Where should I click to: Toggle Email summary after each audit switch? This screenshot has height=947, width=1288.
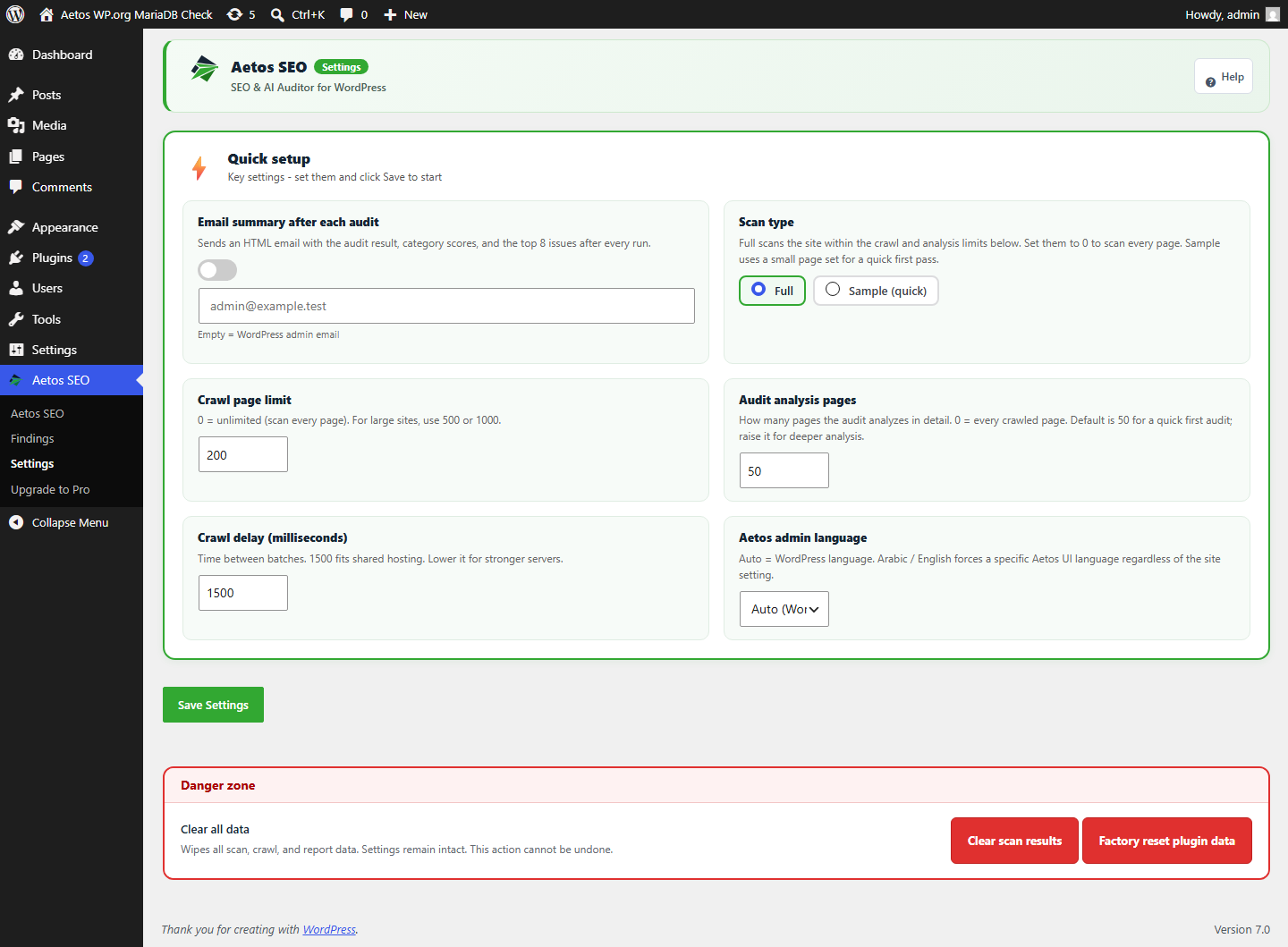tap(217, 270)
